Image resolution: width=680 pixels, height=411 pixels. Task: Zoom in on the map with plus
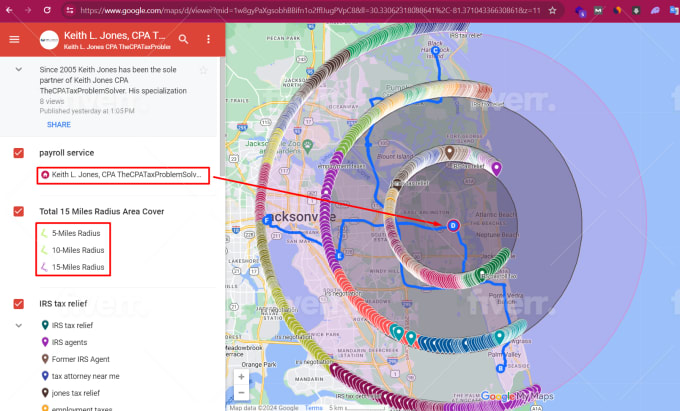click(242, 377)
